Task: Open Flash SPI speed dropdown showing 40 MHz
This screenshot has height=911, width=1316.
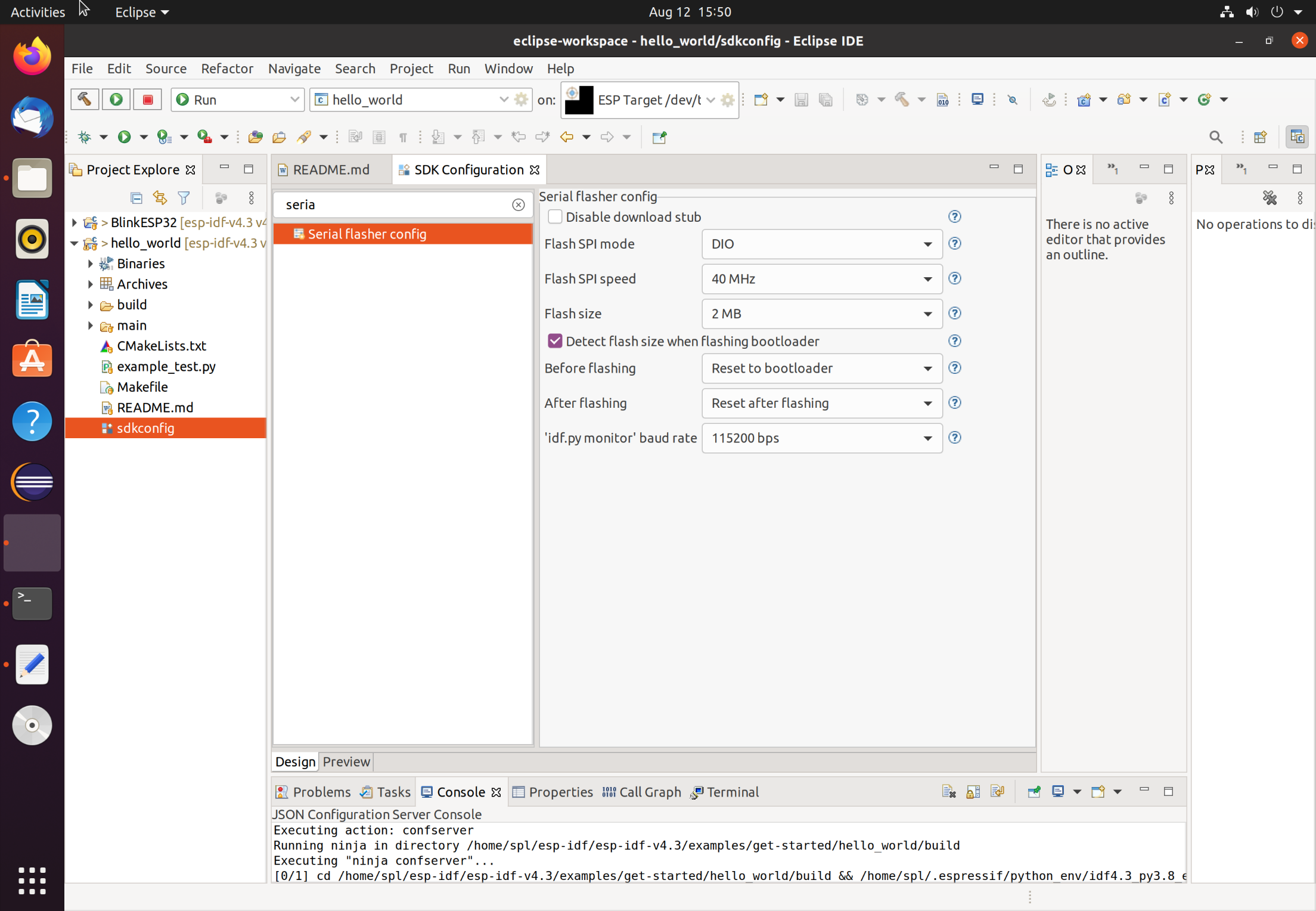Action: point(822,279)
